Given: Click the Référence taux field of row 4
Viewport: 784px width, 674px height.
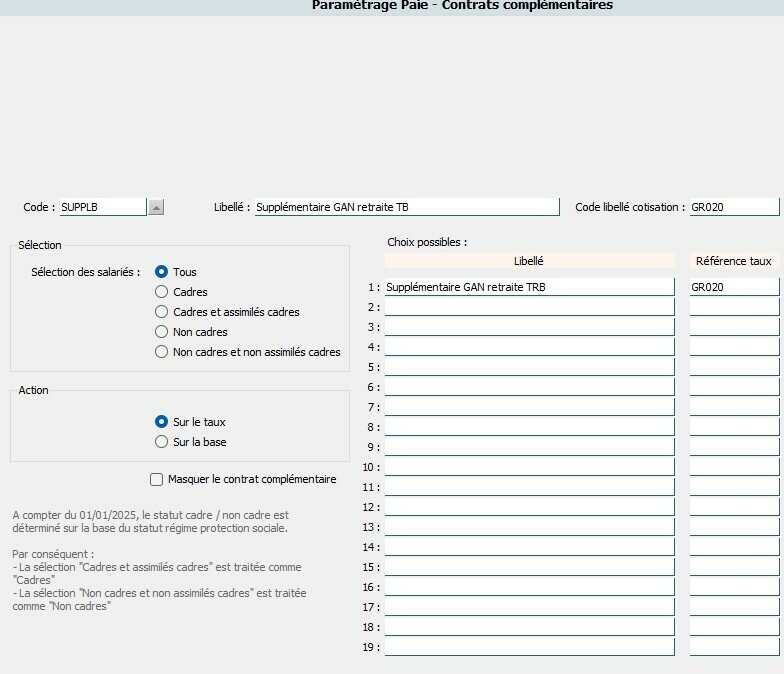Looking at the screenshot, I should click(734, 347).
